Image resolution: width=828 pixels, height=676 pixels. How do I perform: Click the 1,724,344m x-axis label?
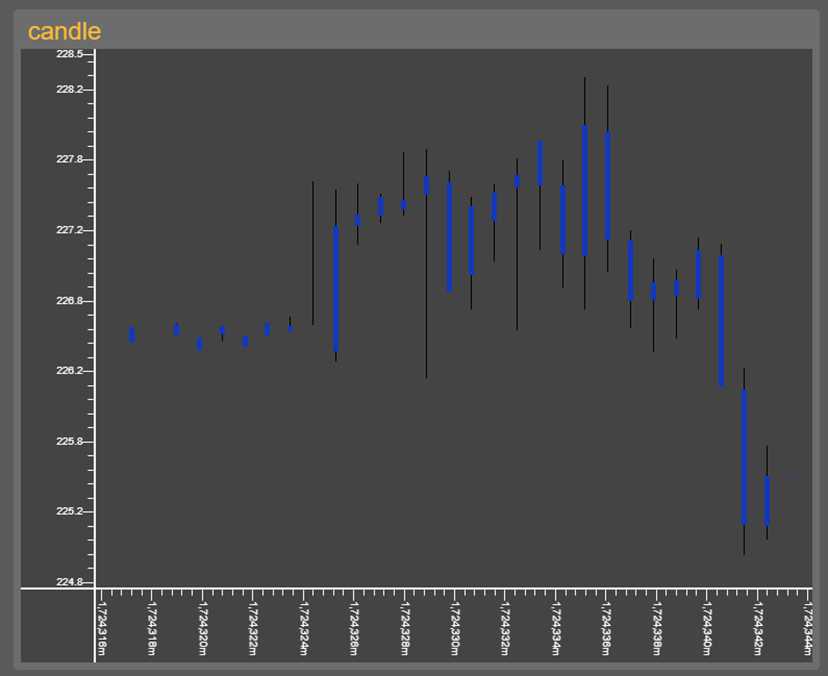point(807,628)
